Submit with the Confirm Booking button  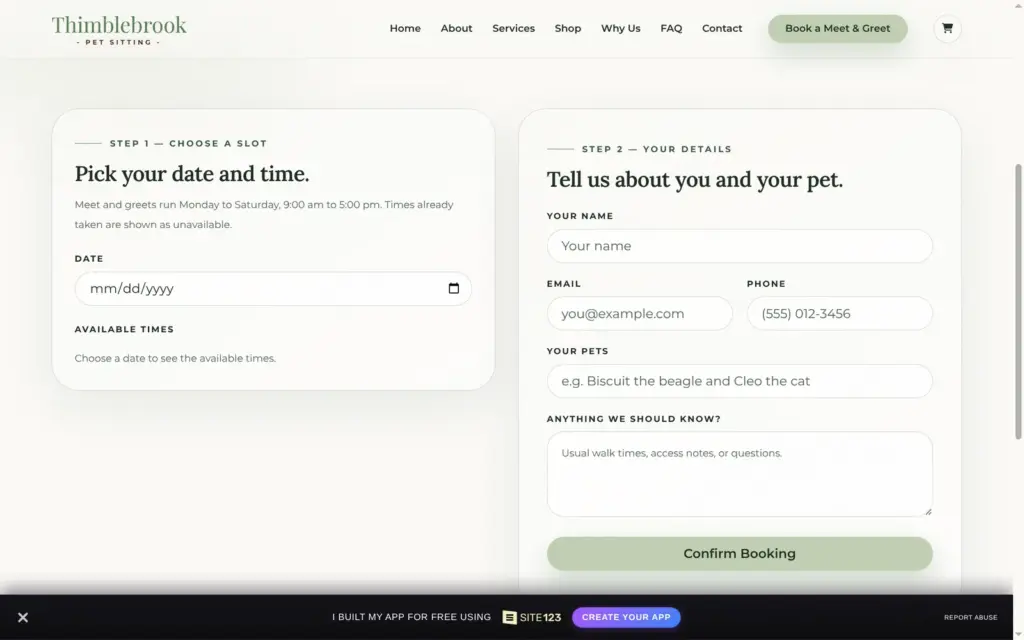tap(739, 554)
